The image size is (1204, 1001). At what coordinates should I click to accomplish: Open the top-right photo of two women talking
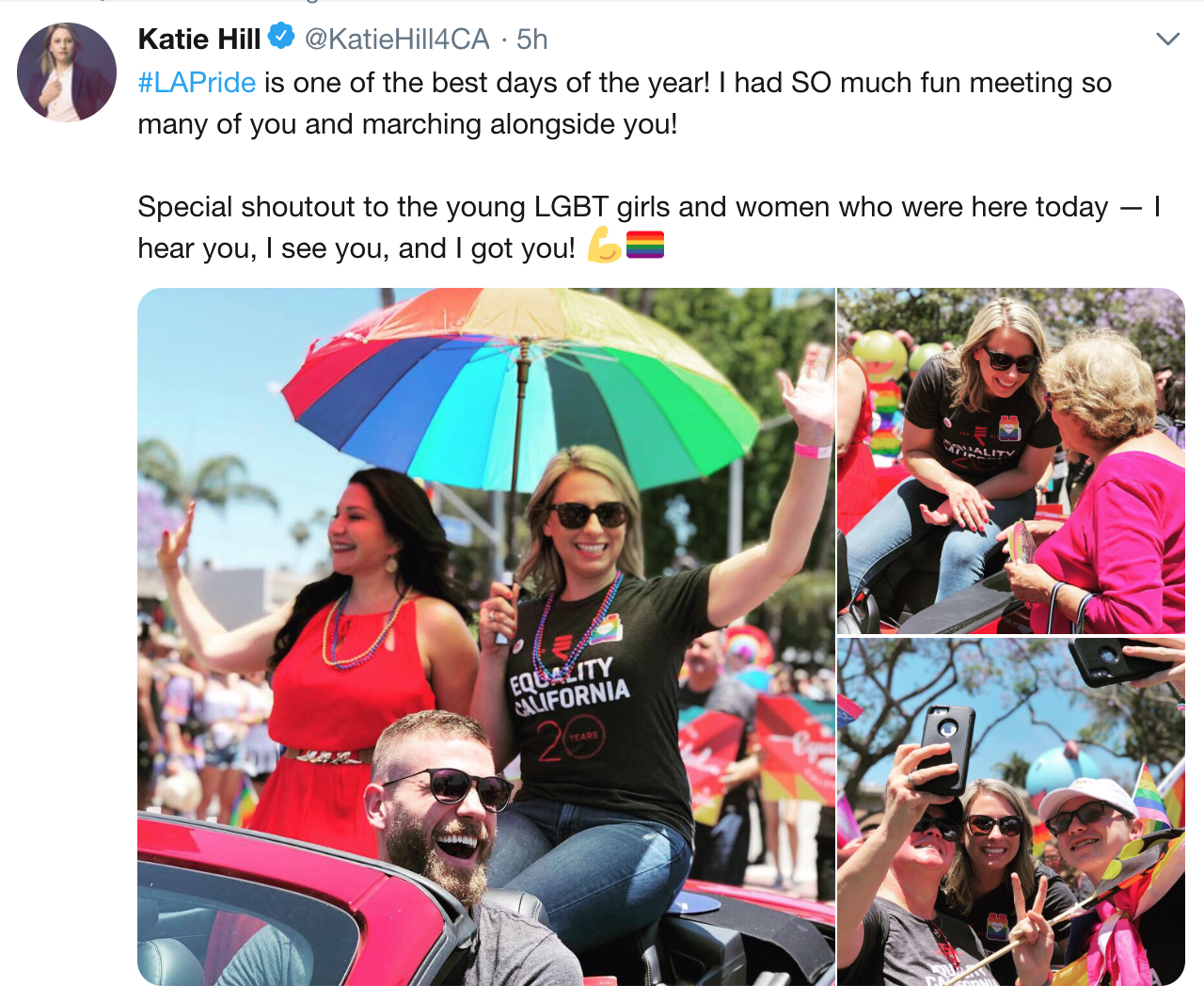(1011, 461)
